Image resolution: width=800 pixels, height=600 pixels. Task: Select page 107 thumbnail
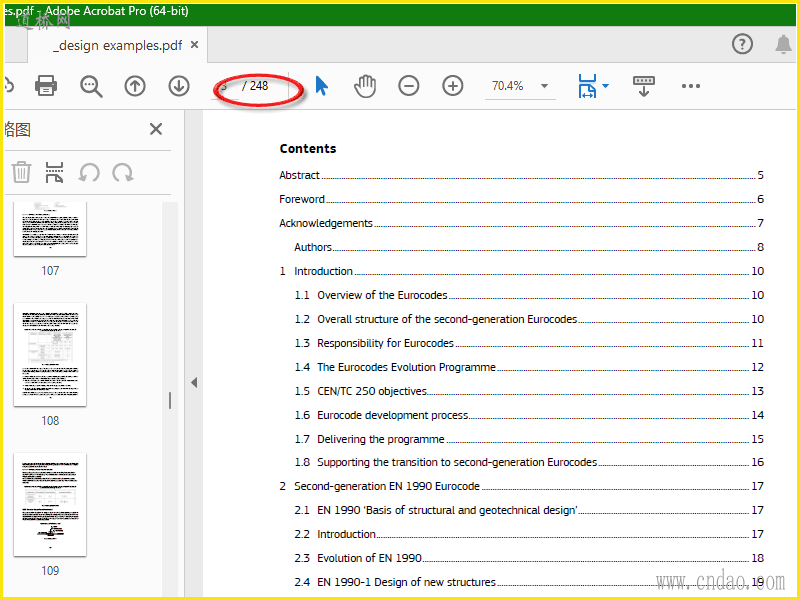point(50,229)
